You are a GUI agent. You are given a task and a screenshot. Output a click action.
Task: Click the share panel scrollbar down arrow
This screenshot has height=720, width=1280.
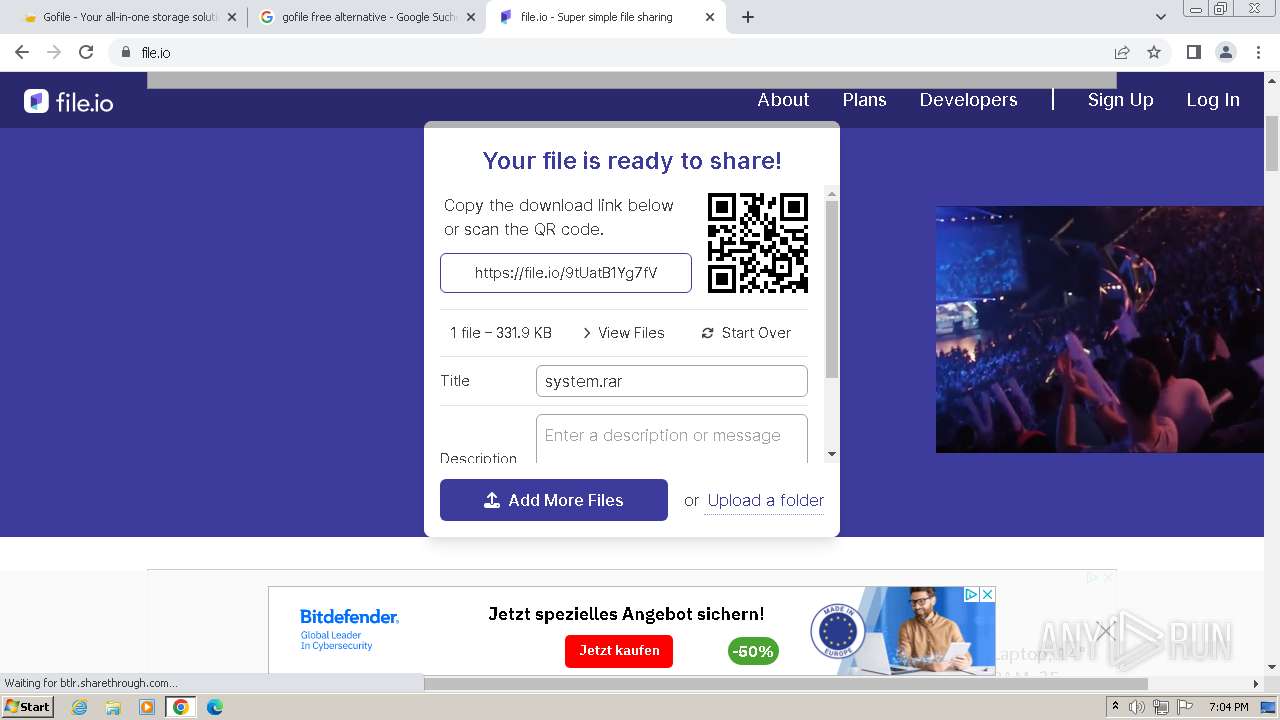(x=832, y=455)
